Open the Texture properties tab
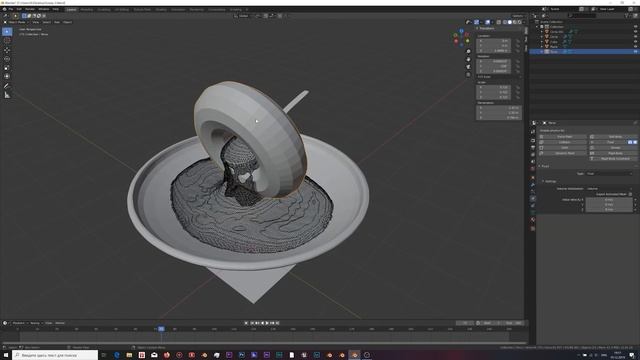Viewport: 640px width, 360px height. [x=533, y=229]
